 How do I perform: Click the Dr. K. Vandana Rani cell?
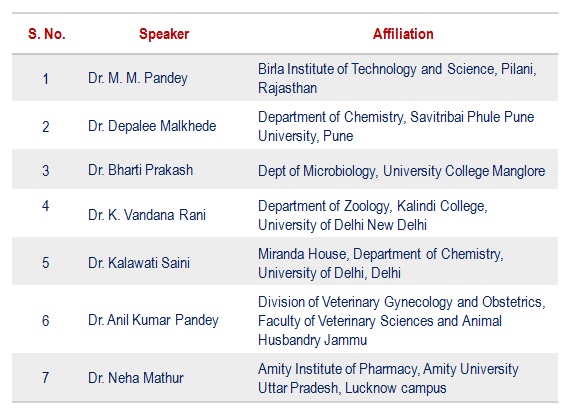tap(147, 215)
